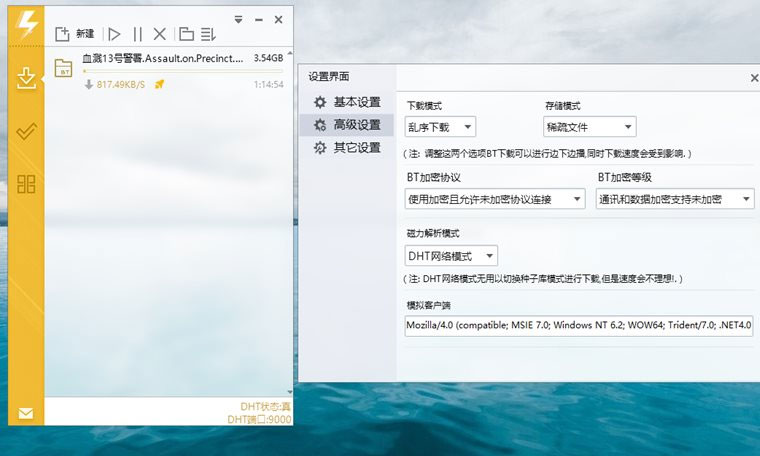Click the gear icon beside 高级设置
760x456 pixels.
pyautogui.click(x=320, y=125)
